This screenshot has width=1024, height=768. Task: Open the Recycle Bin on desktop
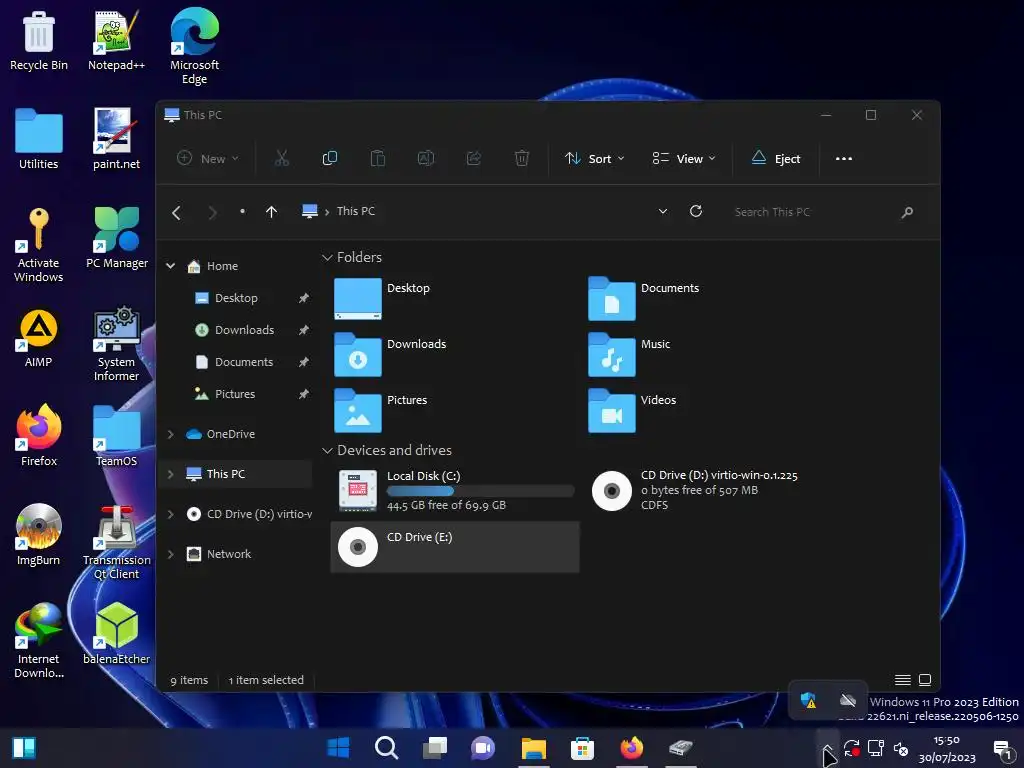[39, 40]
